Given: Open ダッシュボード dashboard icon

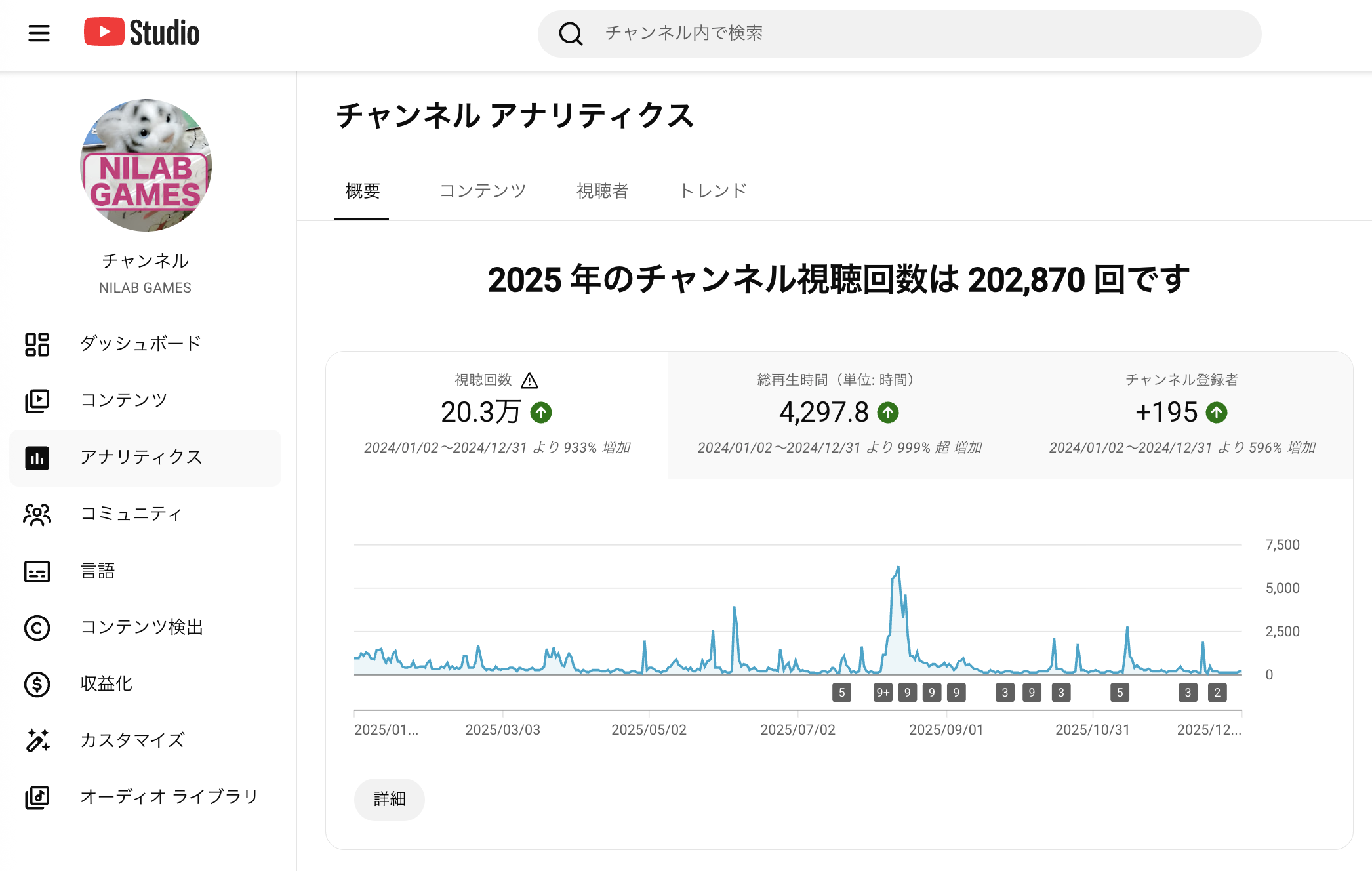Looking at the screenshot, I should pyautogui.click(x=37, y=344).
